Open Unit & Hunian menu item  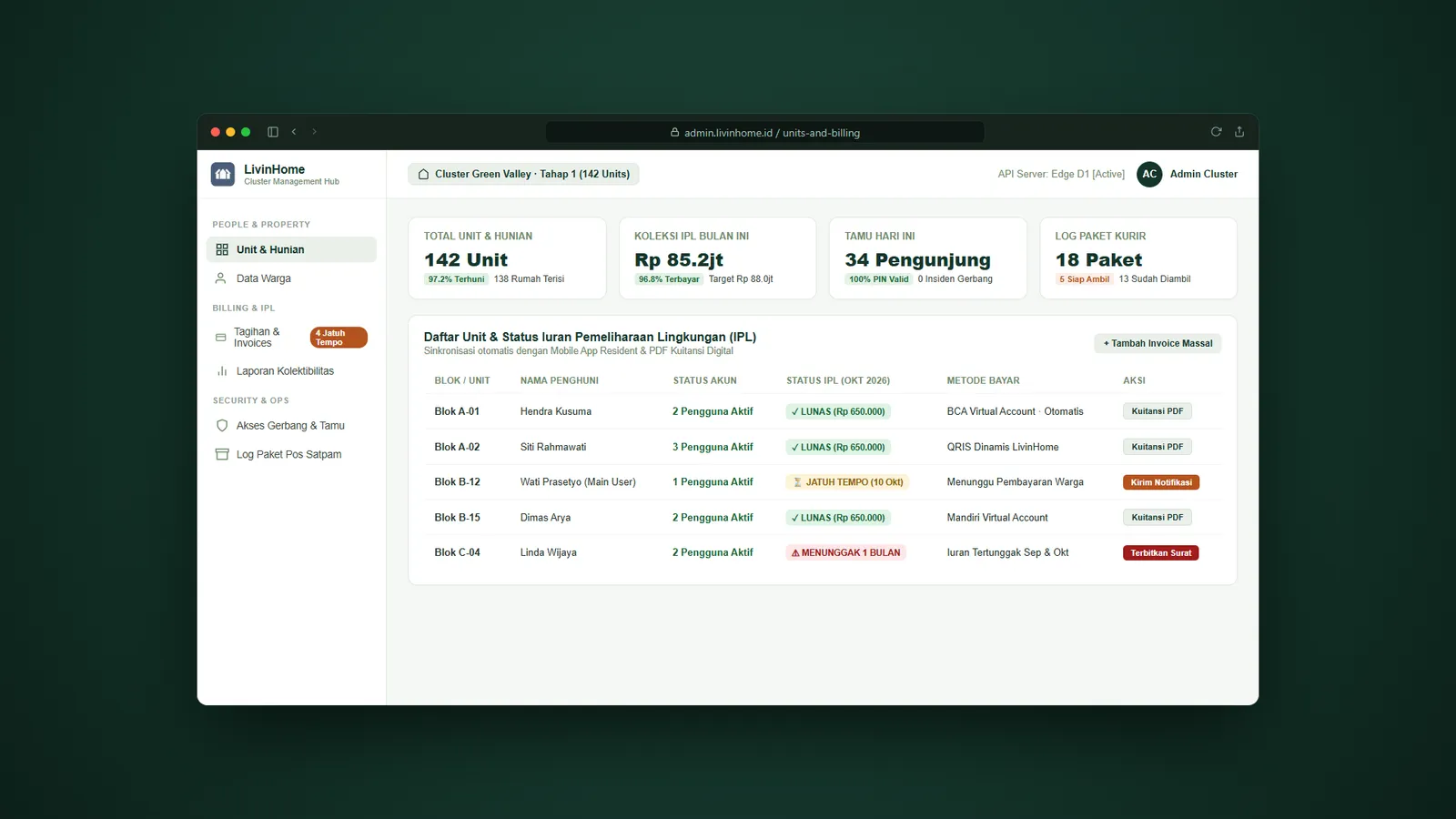(291, 249)
